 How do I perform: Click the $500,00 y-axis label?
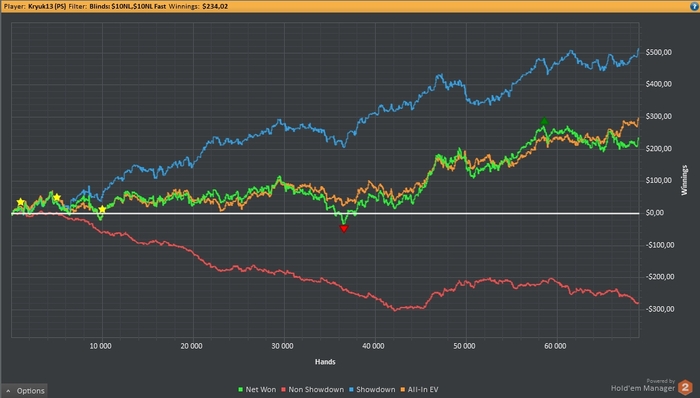658,52
